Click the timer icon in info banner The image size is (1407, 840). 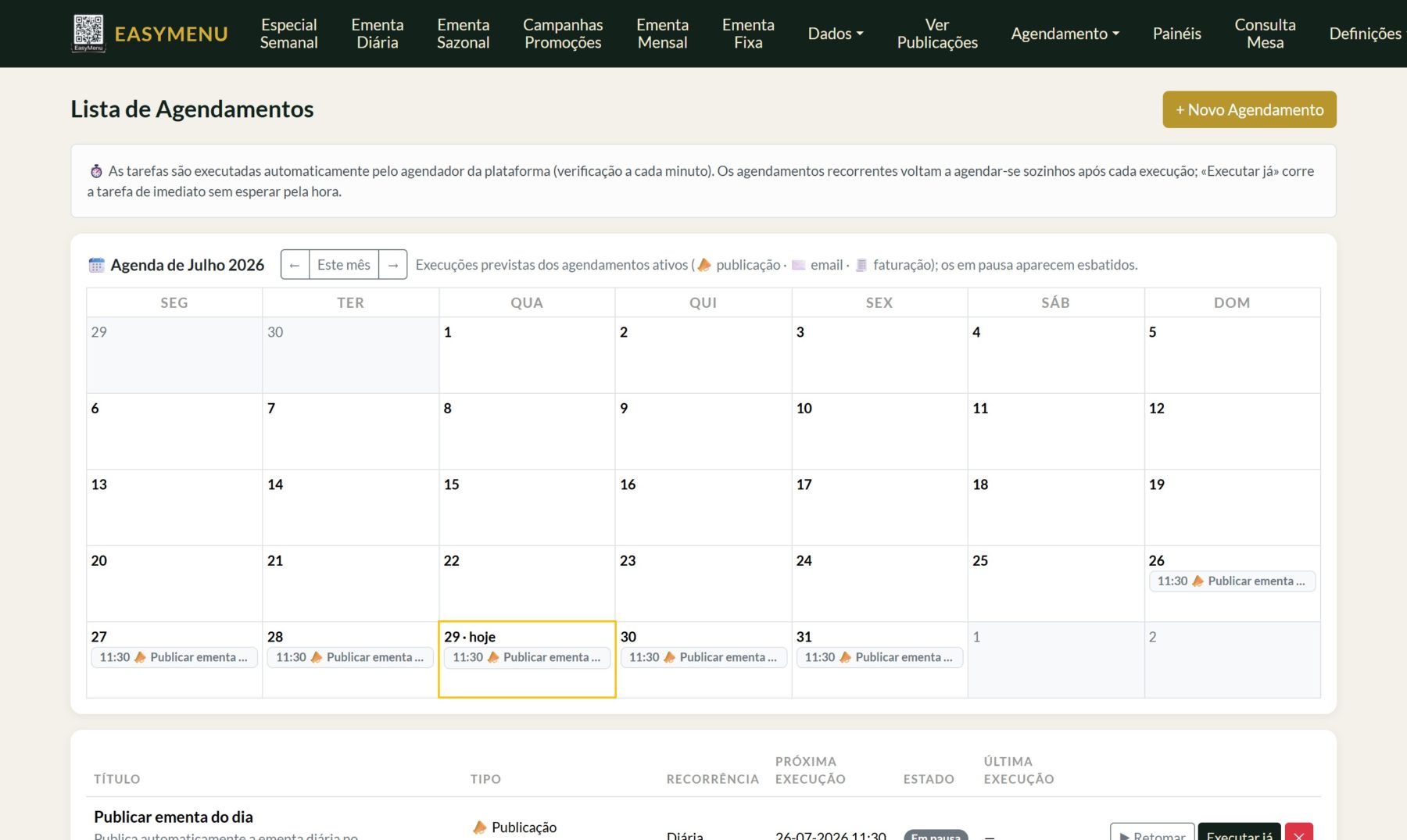[x=96, y=171]
